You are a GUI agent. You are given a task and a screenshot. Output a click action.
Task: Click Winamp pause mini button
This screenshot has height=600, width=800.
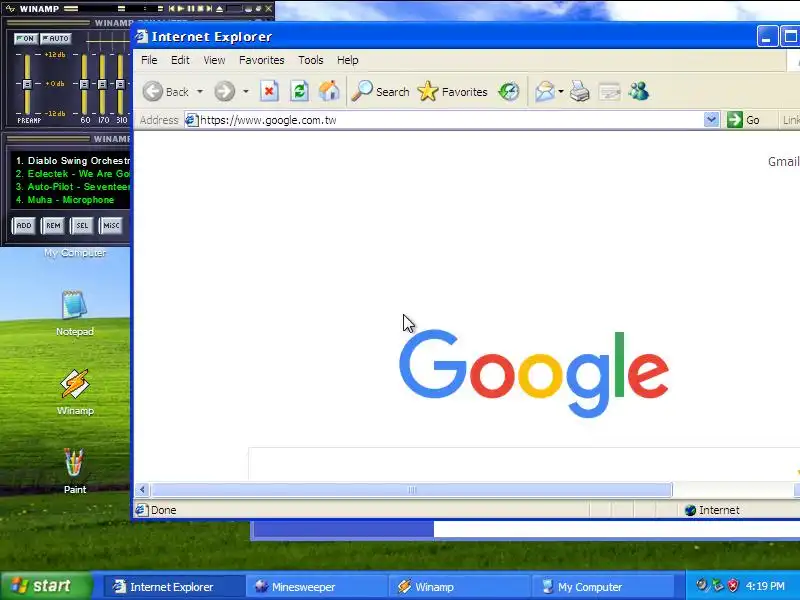[x=191, y=9]
